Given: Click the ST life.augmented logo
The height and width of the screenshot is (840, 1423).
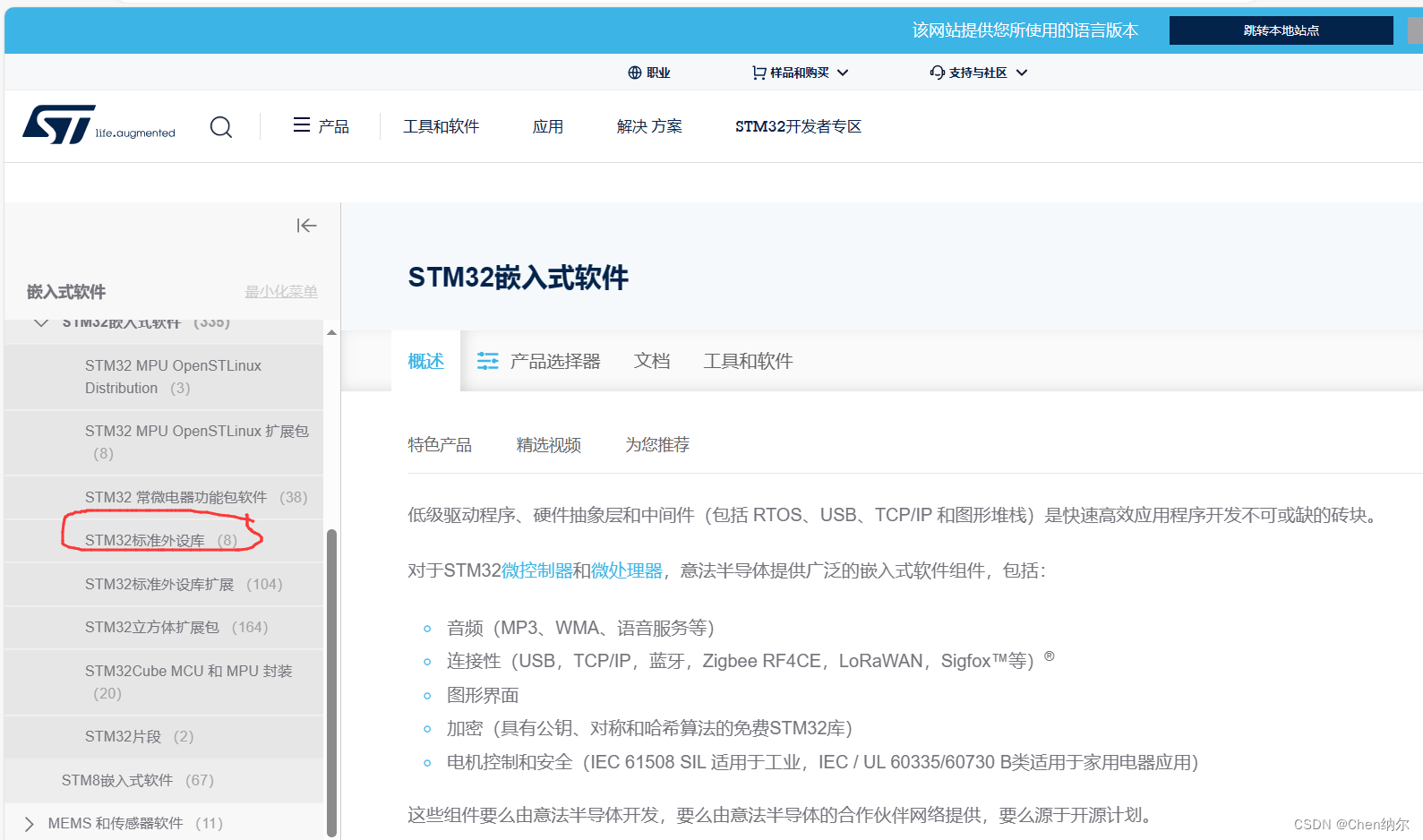Looking at the screenshot, I should pyautogui.click(x=99, y=125).
